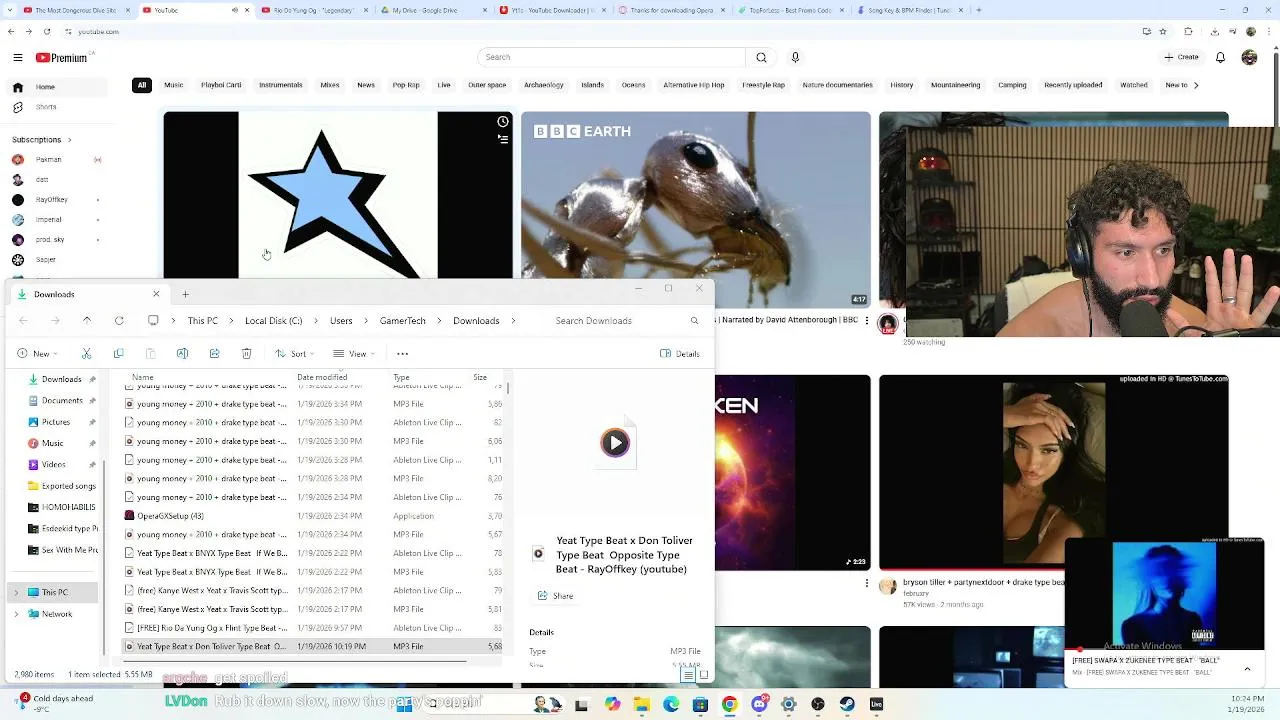Select the 'Alternative Hip Hop' chip

pos(694,85)
